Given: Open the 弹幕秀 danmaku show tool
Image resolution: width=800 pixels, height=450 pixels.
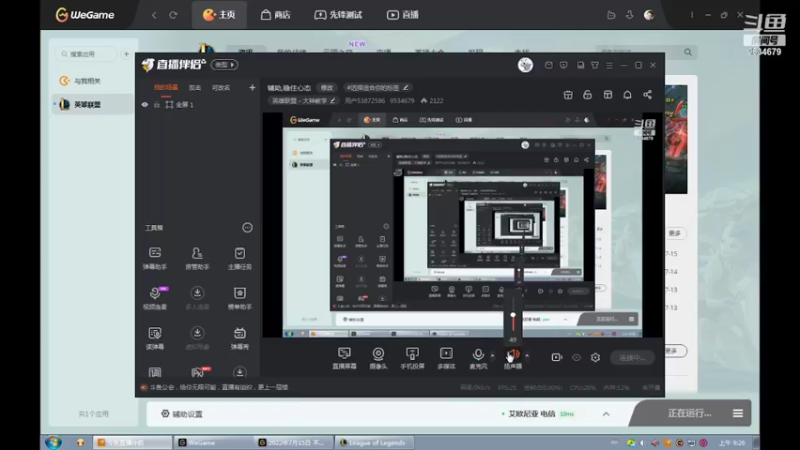Looking at the screenshot, I should point(239,338).
